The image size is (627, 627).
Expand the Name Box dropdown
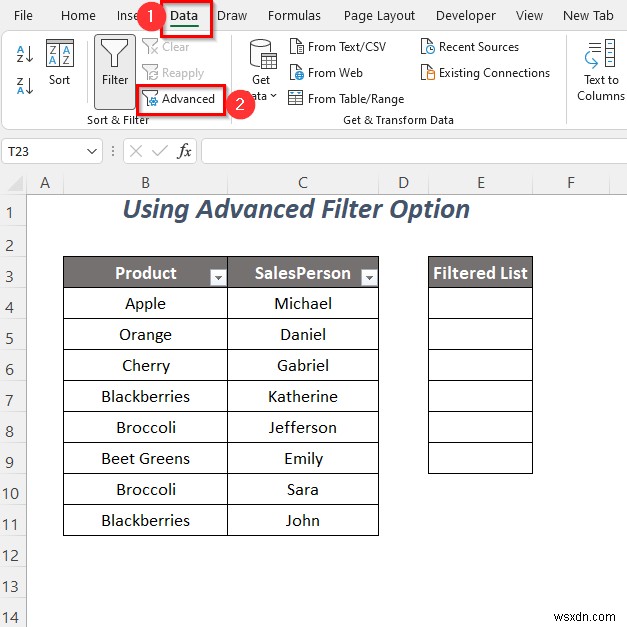point(92,152)
